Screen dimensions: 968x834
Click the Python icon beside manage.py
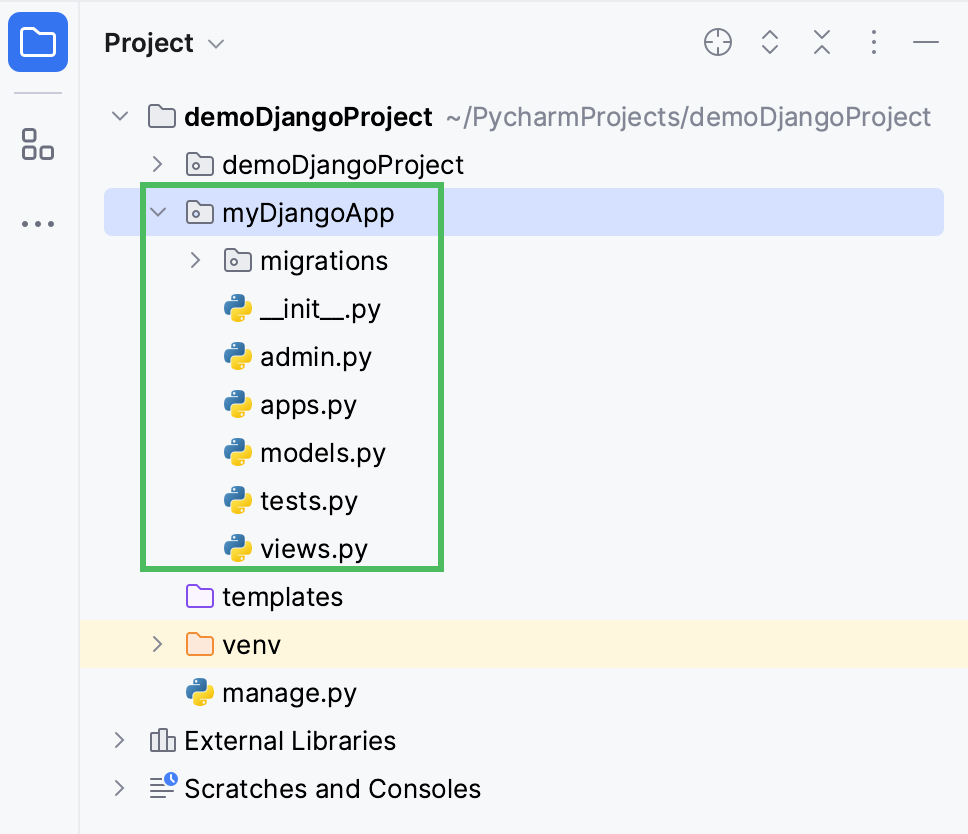tap(200, 692)
